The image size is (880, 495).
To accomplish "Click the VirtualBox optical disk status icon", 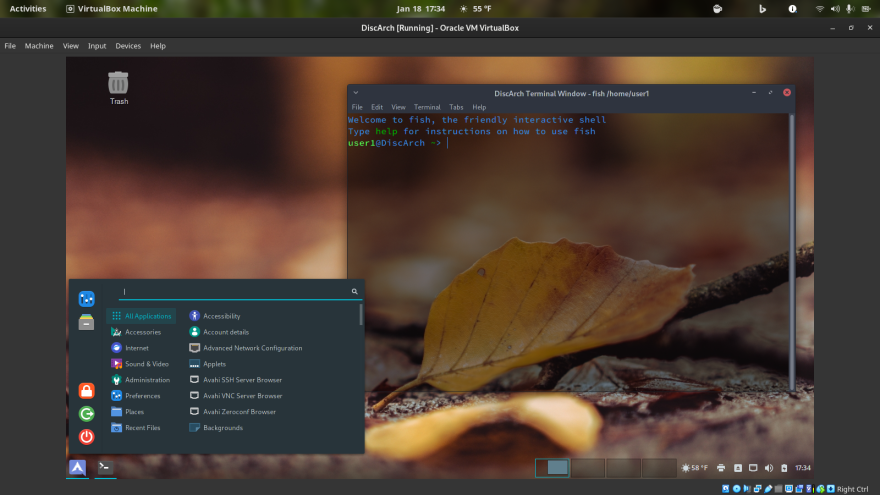I will tap(737, 489).
